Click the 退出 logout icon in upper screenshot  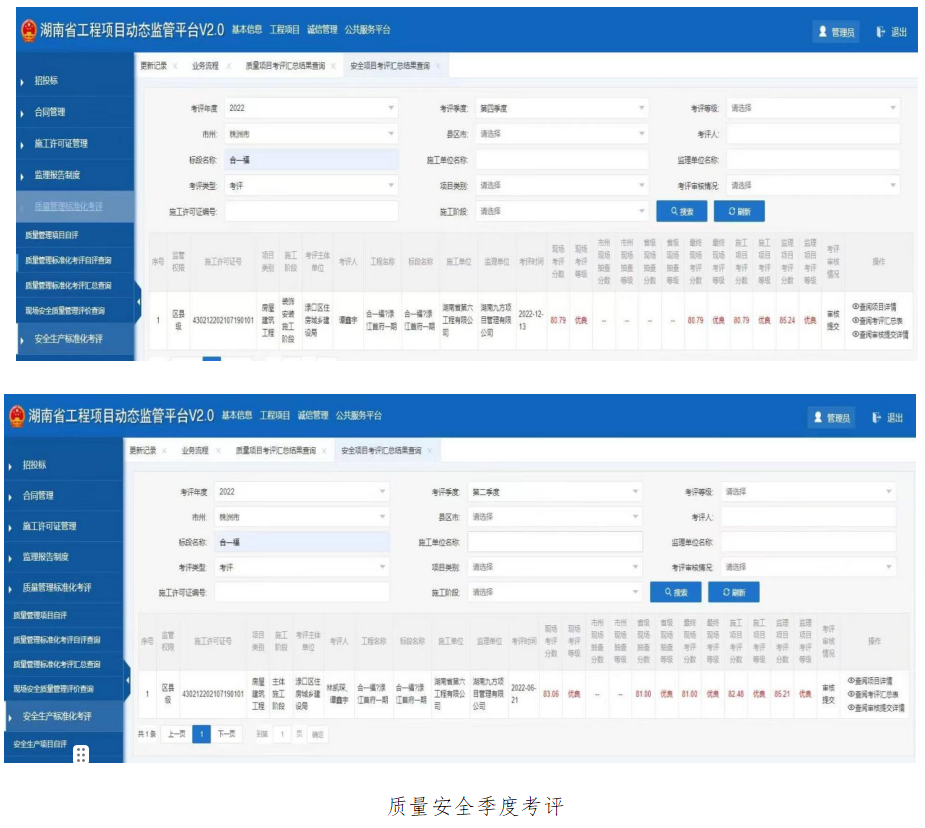(881, 32)
